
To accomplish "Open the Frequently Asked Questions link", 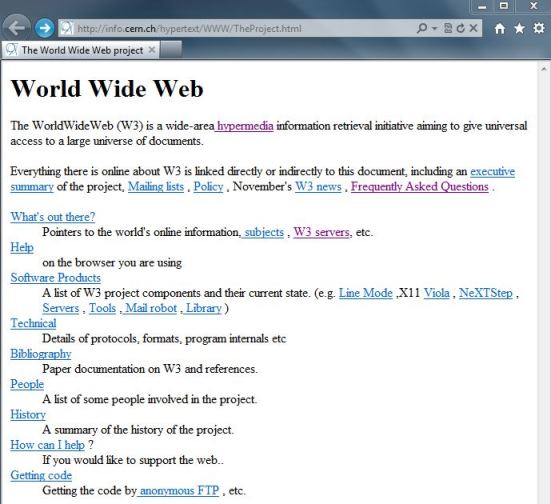I will click(420, 186).
